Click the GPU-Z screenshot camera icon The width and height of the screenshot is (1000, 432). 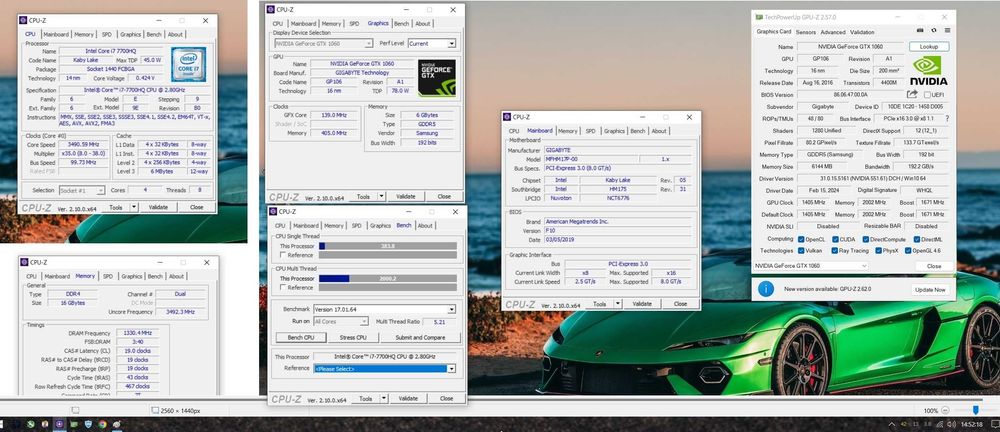[x=921, y=31]
